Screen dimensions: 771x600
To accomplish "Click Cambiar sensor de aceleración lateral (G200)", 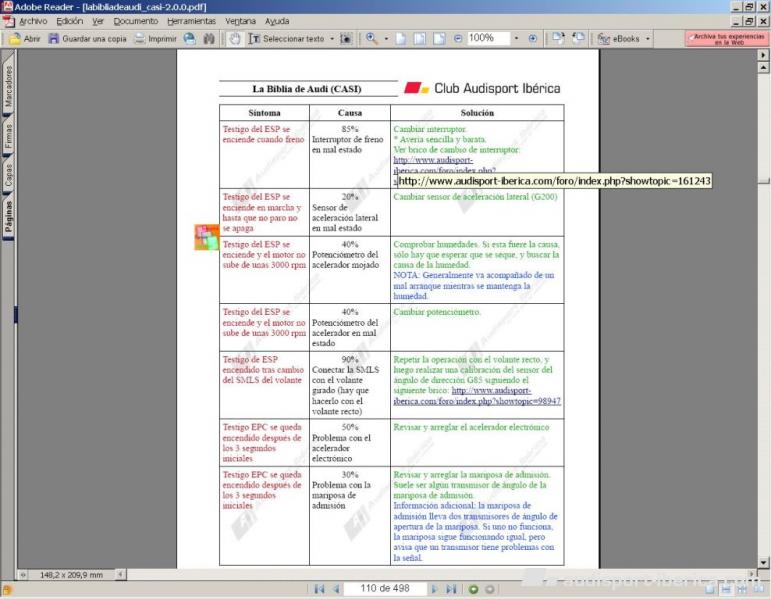I will pyautogui.click(x=475, y=197).
